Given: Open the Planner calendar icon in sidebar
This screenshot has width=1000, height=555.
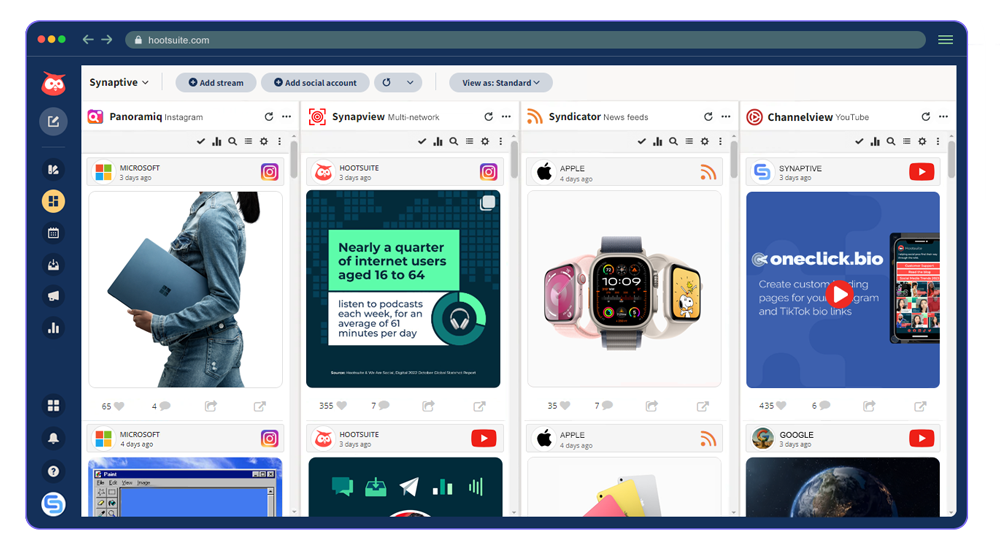Looking at the screenshot, I should click(x=54, y=233).
